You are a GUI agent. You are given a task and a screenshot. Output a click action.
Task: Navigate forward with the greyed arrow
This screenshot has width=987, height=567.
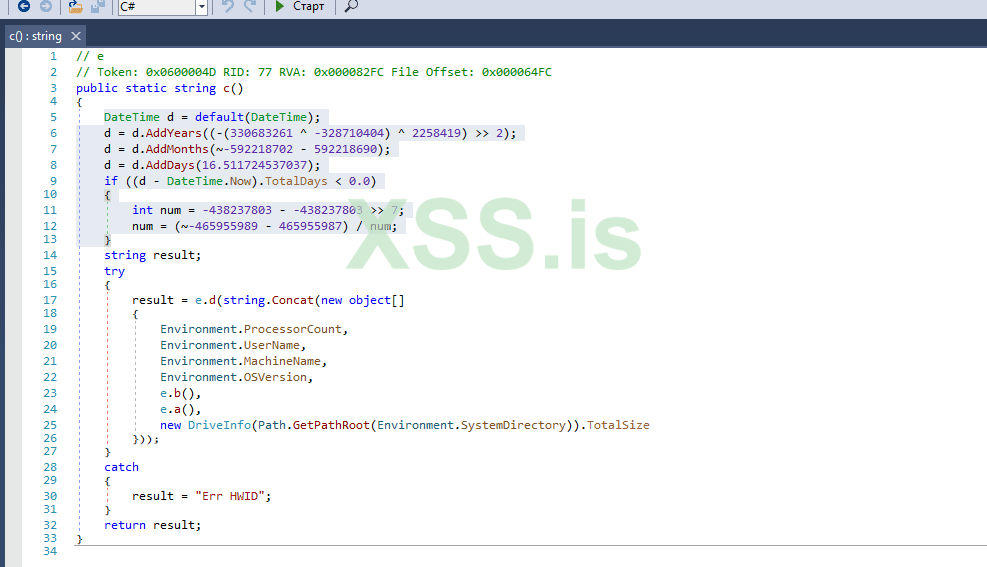point(46,6)
